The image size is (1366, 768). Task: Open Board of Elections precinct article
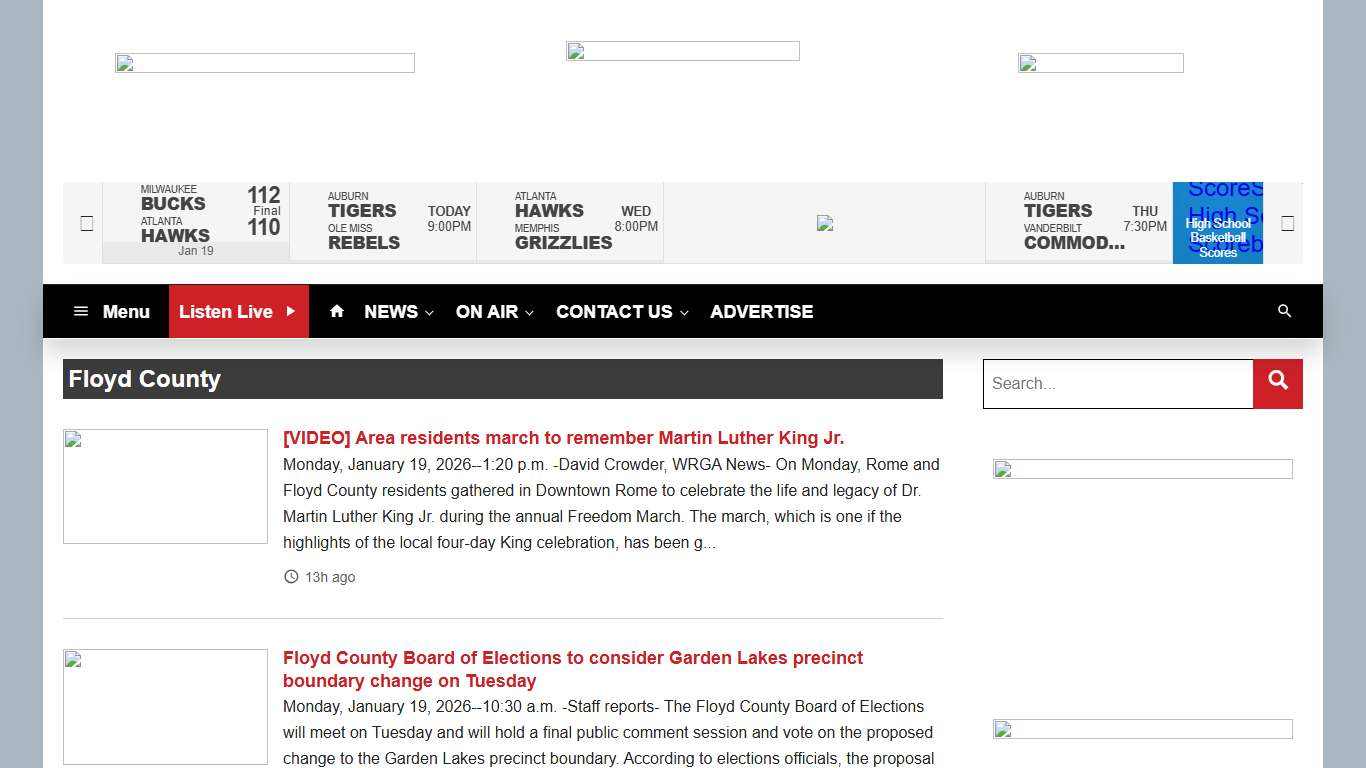(572, 669)
